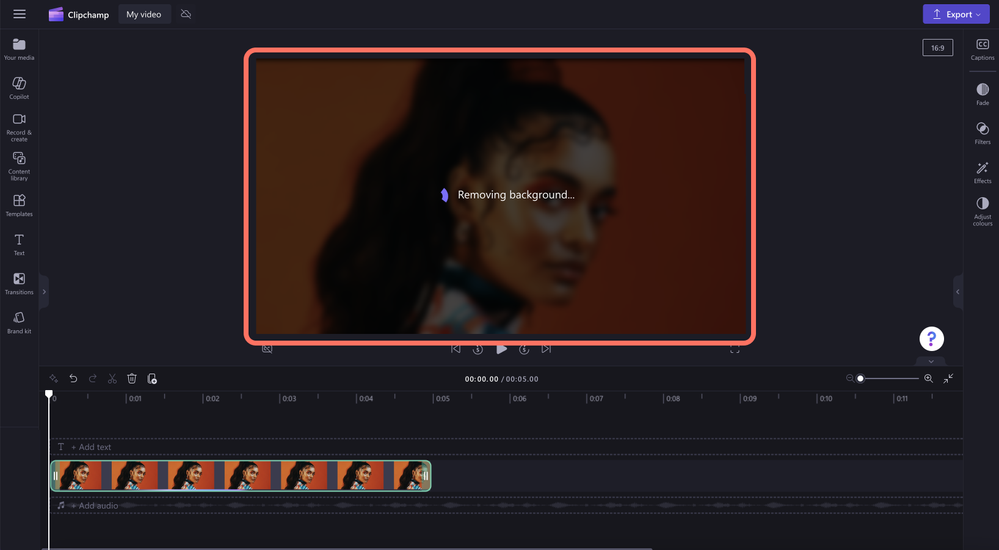This screenshot has width=999, height=550.
Task: Click the Clipchamp logo
Action: 78,14
